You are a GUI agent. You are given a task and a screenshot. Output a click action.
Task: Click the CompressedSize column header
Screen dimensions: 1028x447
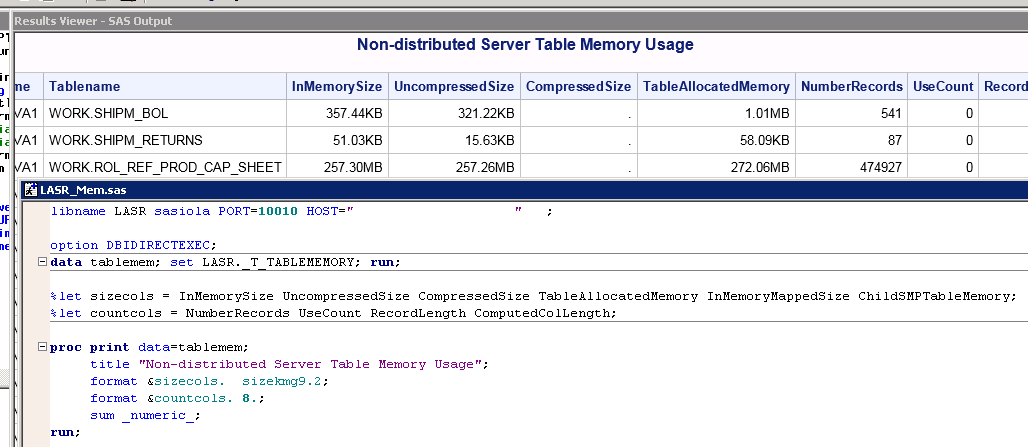pos(578,86)
